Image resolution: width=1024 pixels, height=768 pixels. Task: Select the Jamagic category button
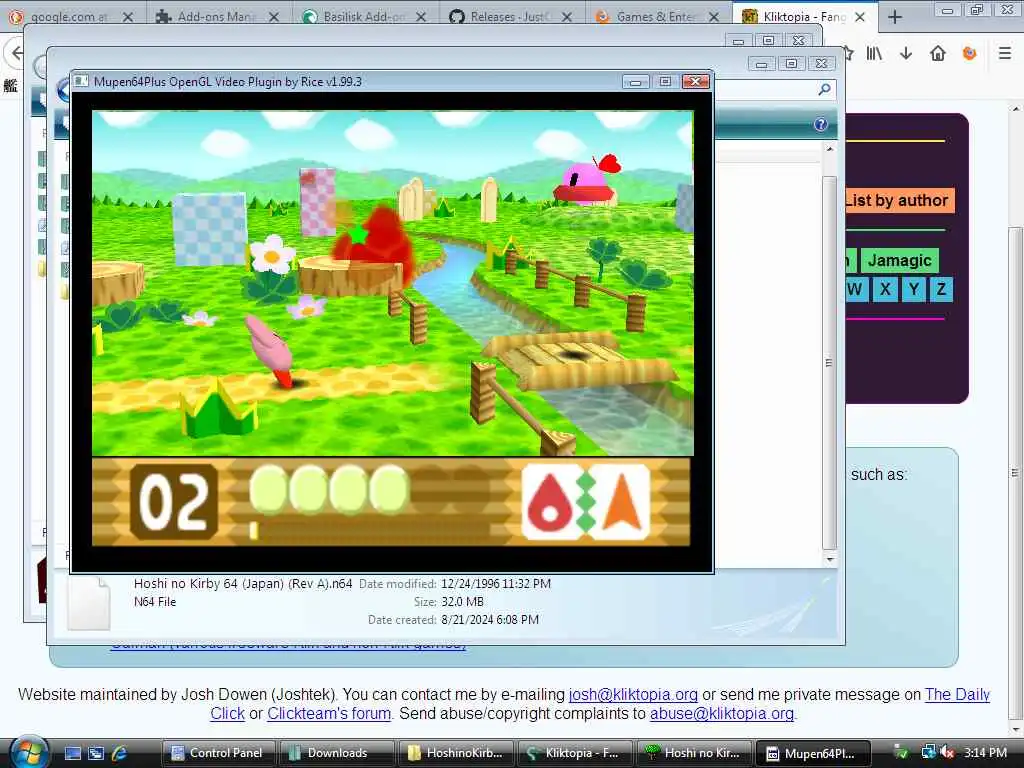(899, 260)
